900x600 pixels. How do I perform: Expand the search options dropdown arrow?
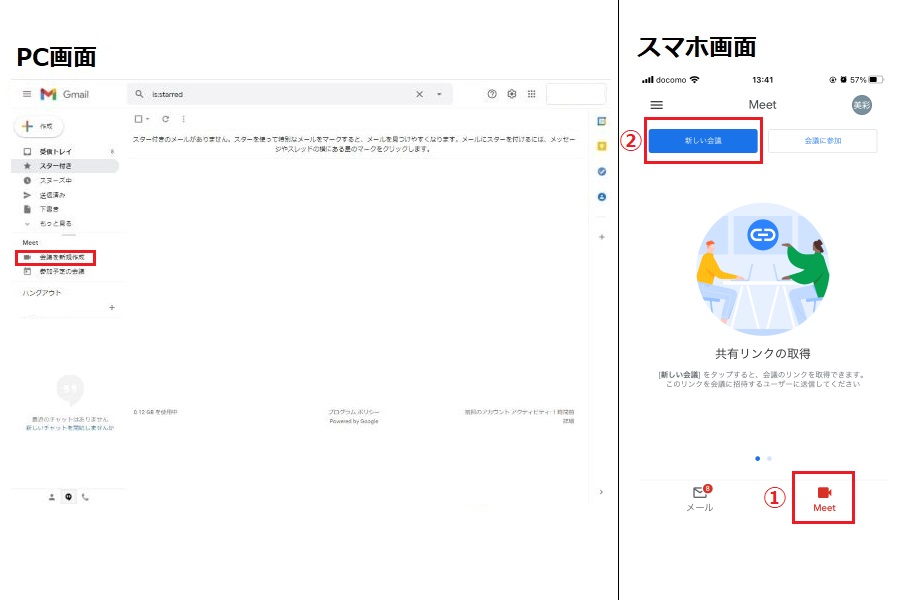[439, 94]
